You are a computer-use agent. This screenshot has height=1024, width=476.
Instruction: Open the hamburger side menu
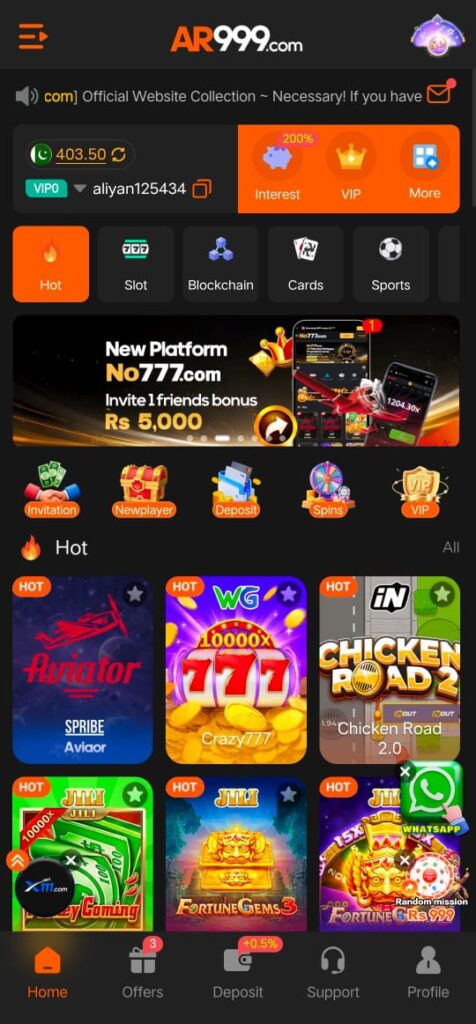(33, 36)
